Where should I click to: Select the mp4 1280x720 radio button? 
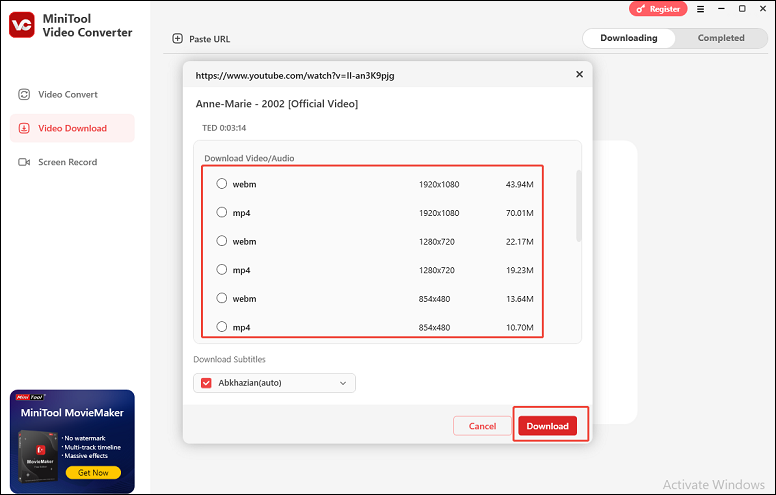[x=222, y=269]
